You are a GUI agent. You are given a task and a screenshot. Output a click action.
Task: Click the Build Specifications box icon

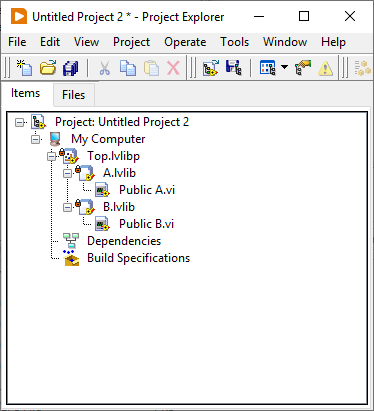(x=71, y=258)
